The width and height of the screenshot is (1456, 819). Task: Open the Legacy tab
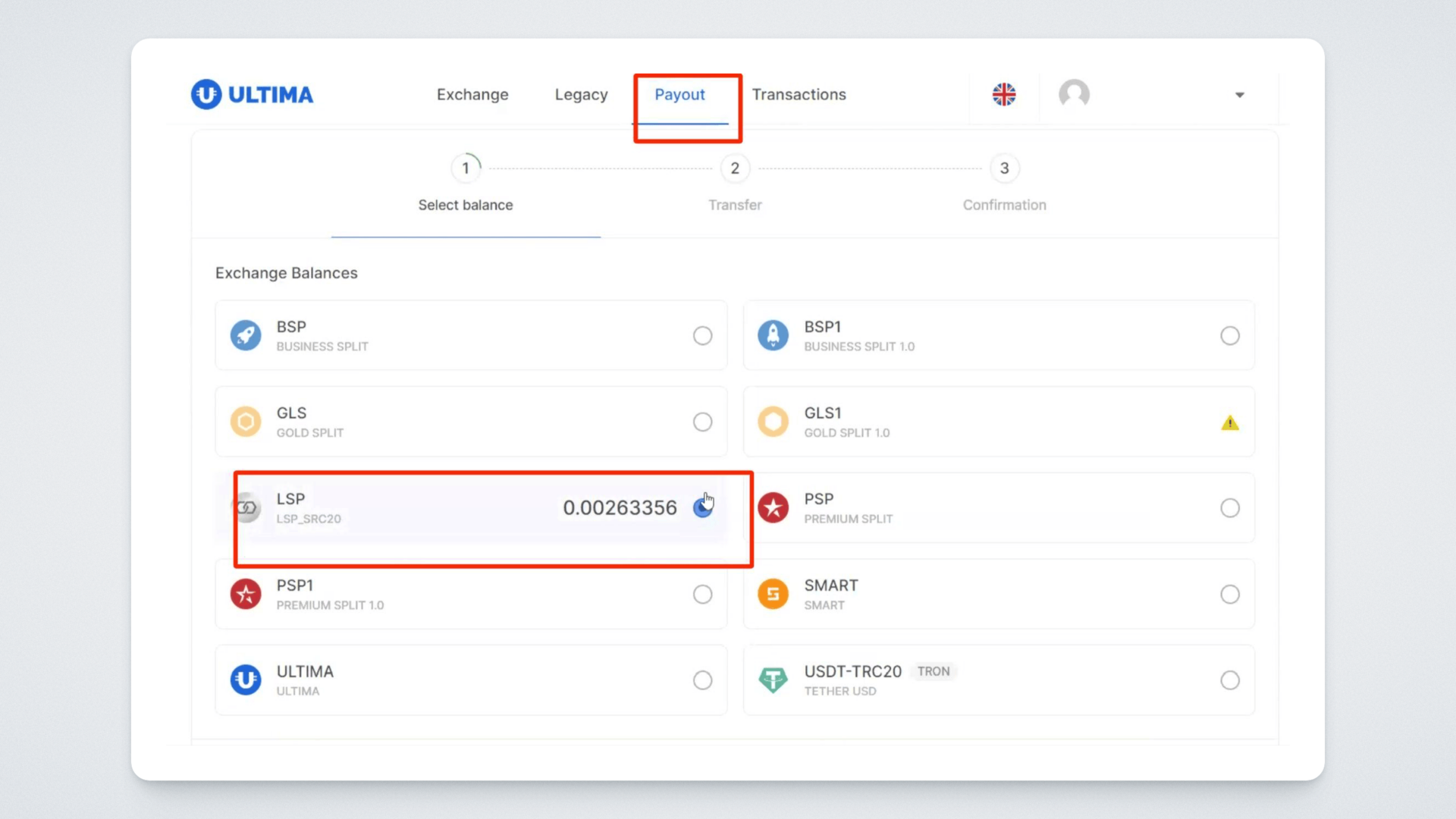(581, 95)
